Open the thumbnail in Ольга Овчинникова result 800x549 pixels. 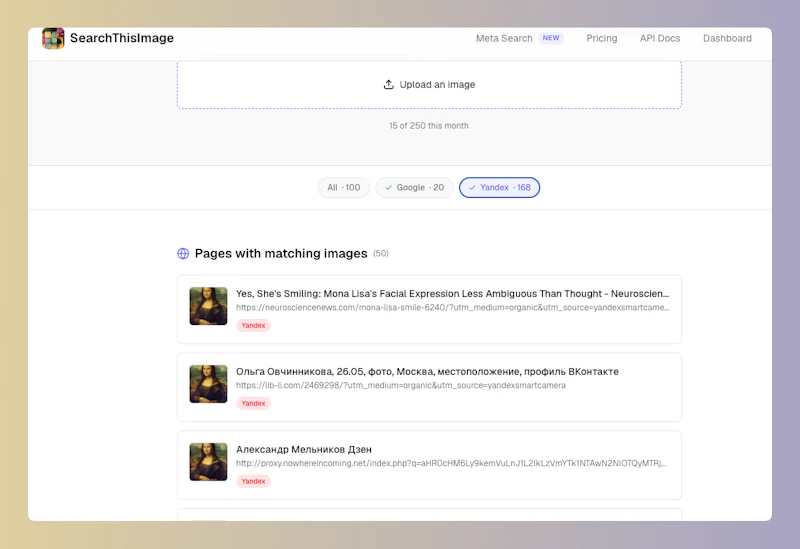208,384
